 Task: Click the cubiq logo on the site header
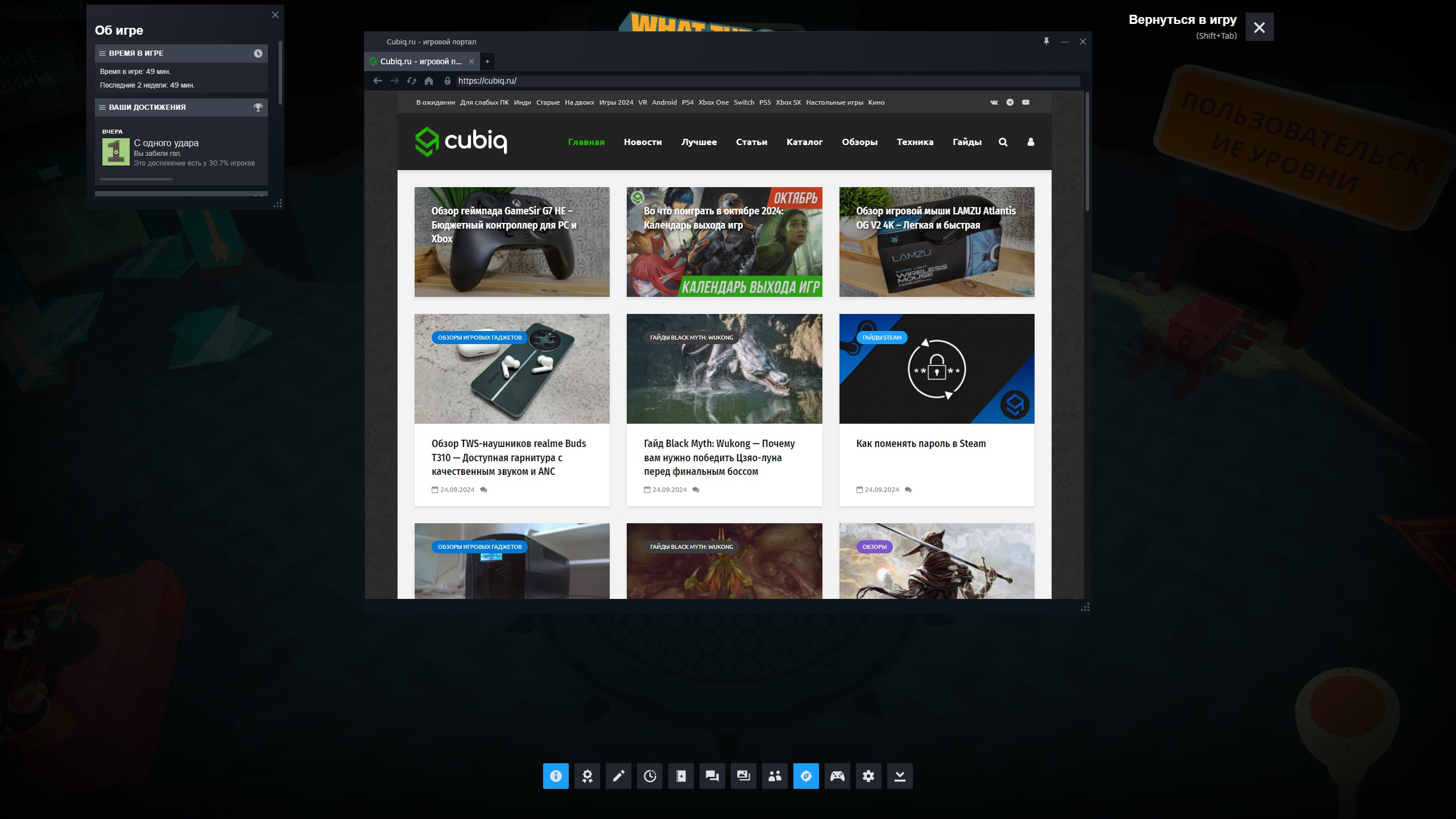[461, 142]
